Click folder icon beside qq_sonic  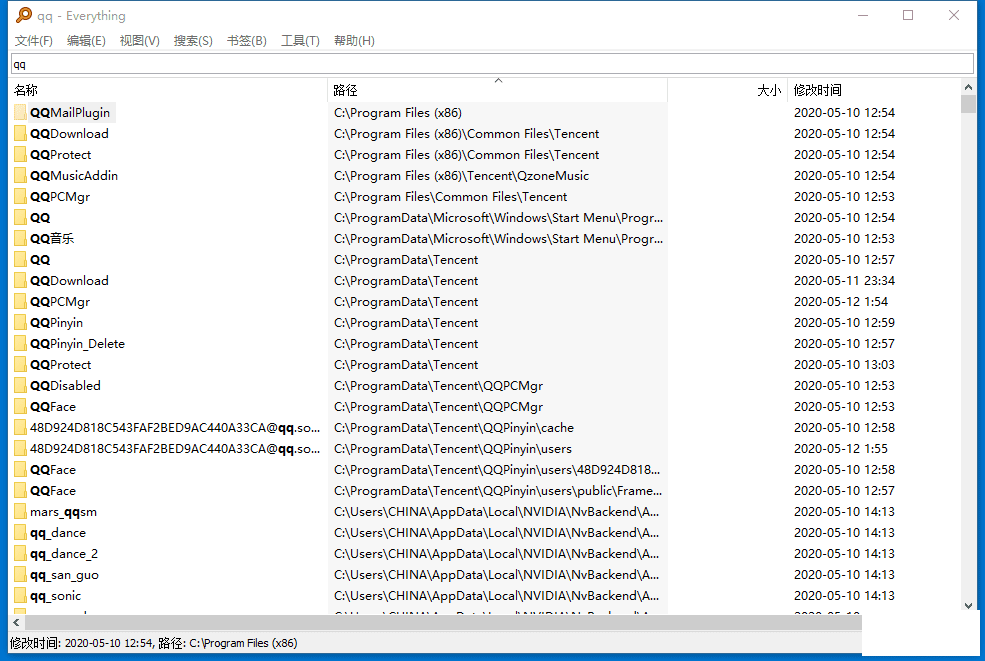pos(20,596)
